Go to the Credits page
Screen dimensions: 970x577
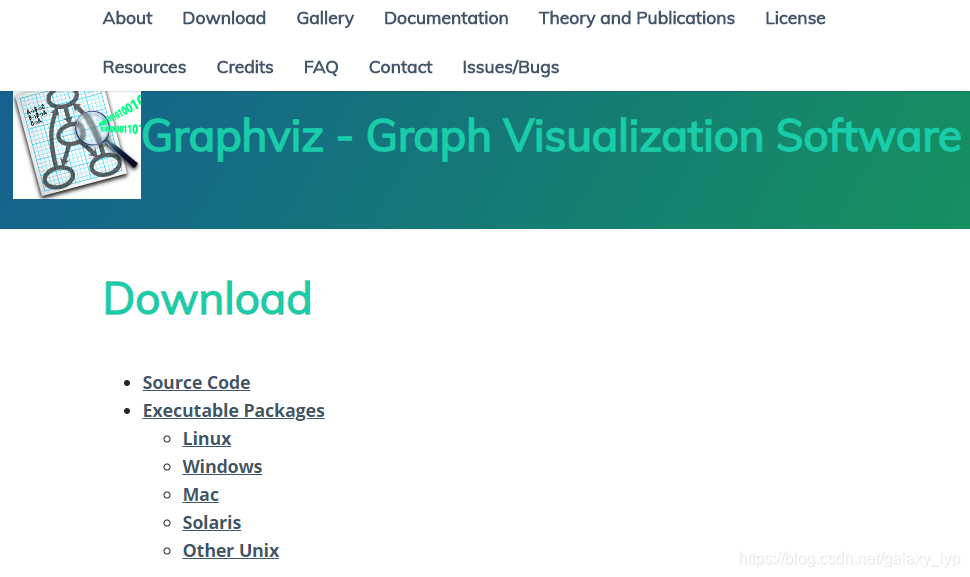click(244, 67)
